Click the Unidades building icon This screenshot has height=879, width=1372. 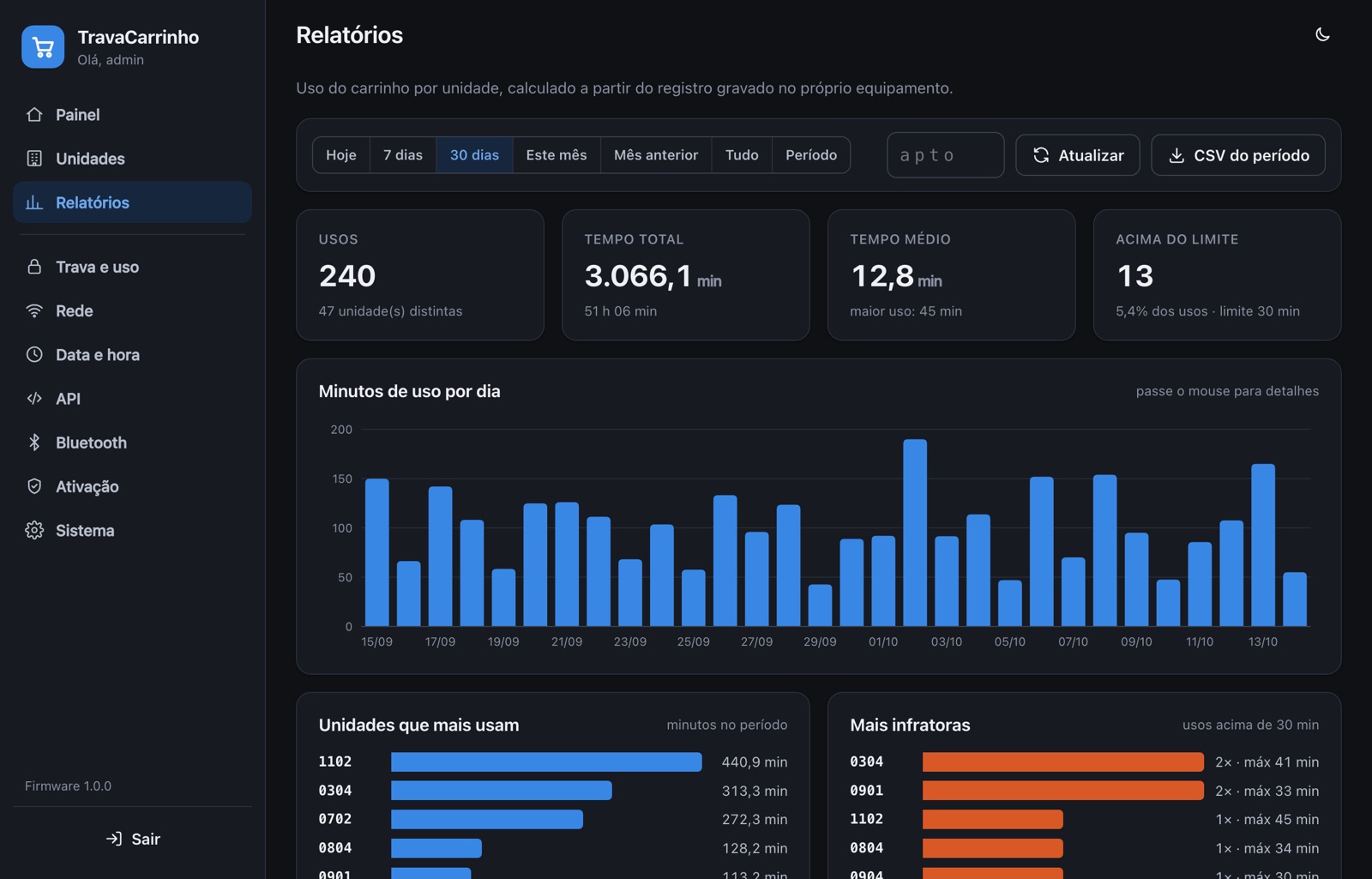[34, 158]
